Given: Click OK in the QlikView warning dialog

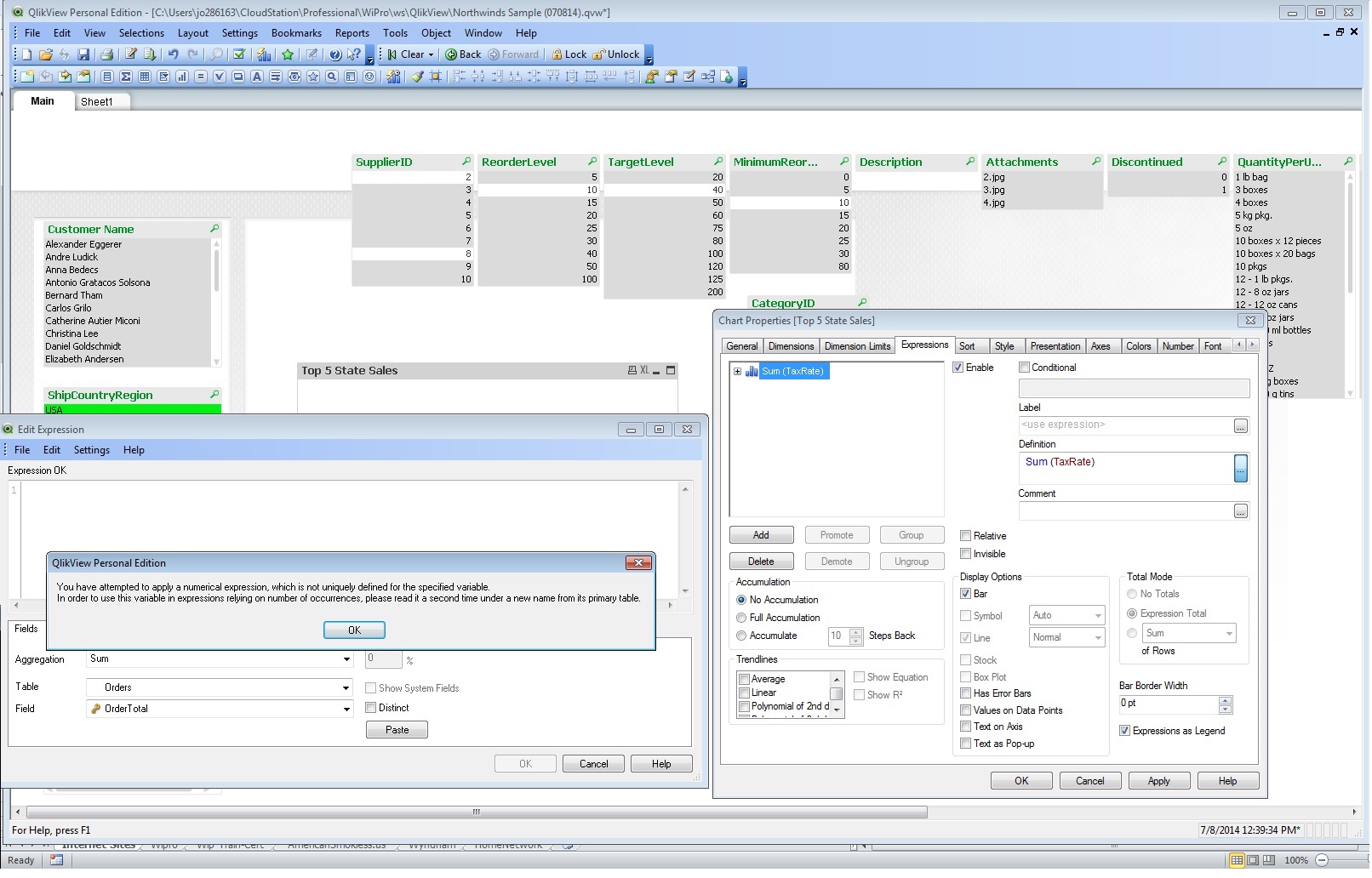Looking at the screenshot, I should click(x=354, y=630).
